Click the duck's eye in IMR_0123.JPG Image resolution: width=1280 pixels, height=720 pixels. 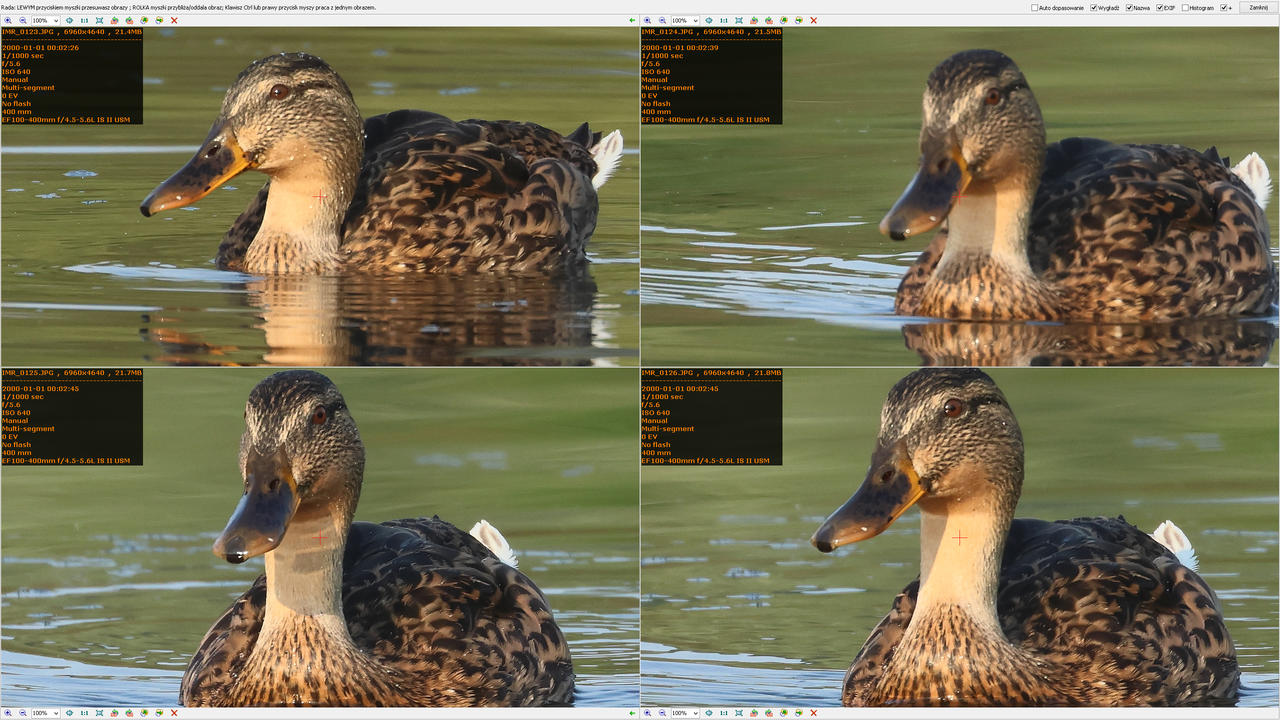pos(279,91)
